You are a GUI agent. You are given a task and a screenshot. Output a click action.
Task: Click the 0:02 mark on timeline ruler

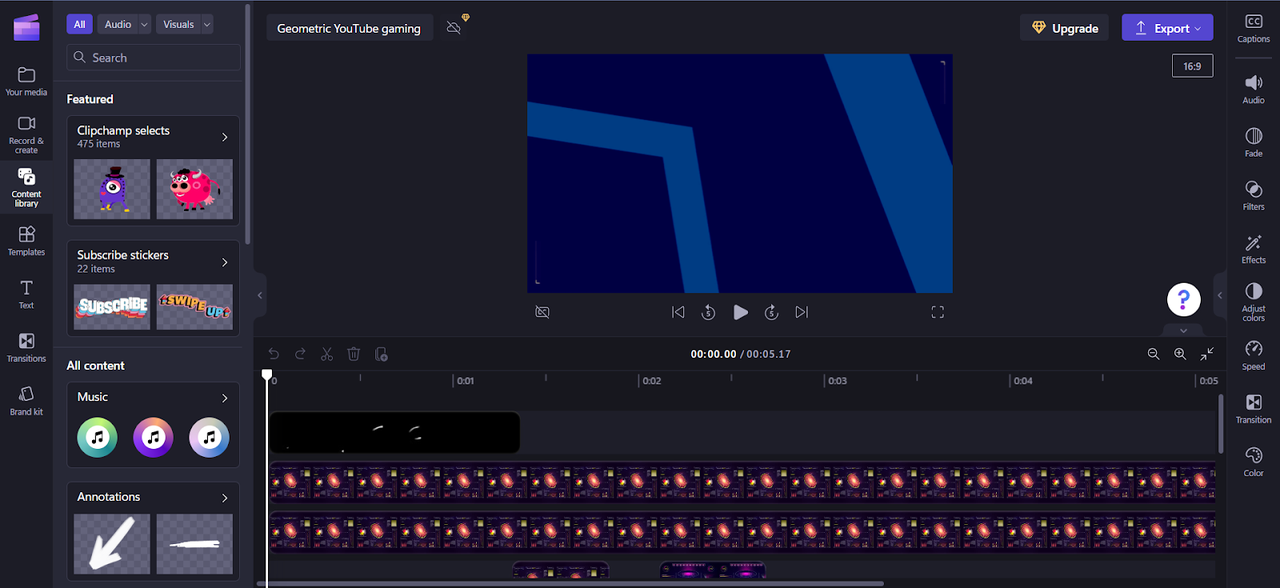[651, 381]
